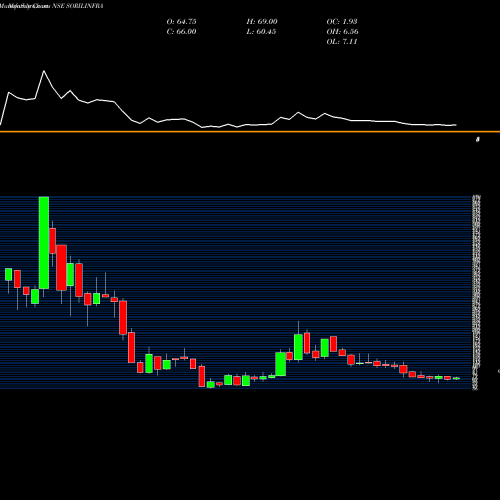500x500 pixels.
Task: Click the last candlestick on the right
Action: (x=456, y=378)
